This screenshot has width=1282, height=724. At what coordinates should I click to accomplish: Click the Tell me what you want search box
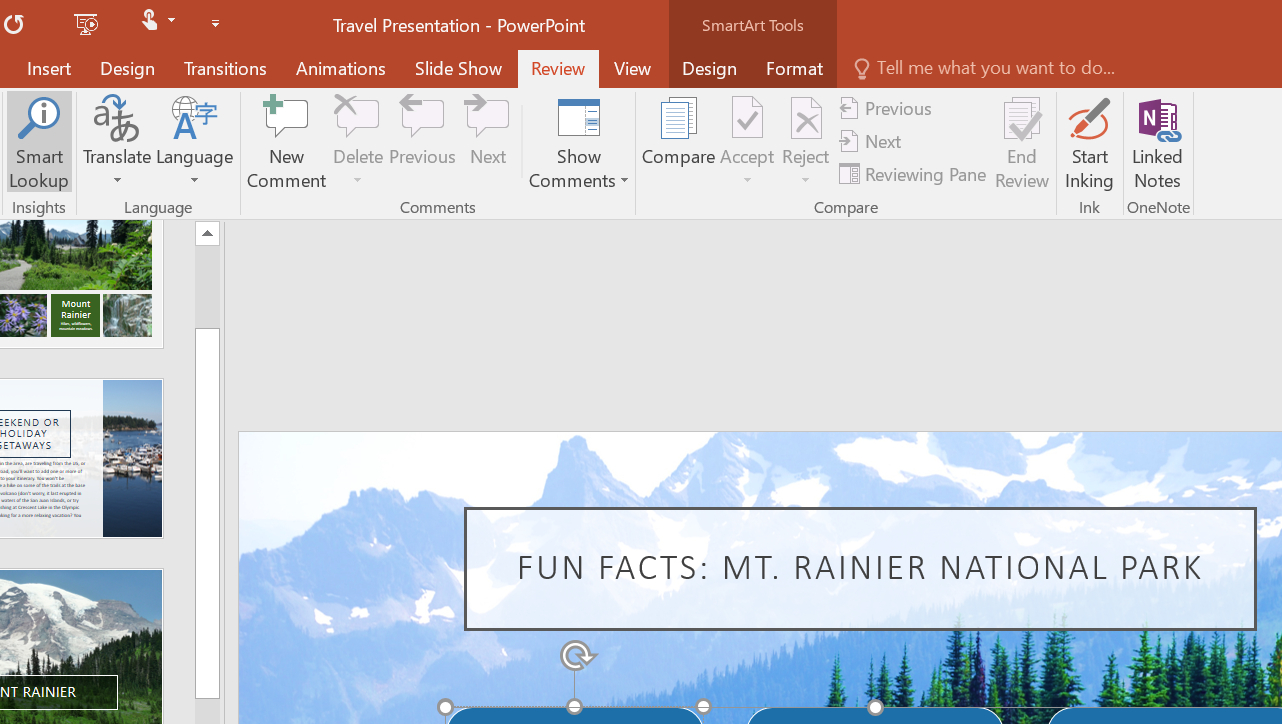pyautogui.click(x=995, y=68)
